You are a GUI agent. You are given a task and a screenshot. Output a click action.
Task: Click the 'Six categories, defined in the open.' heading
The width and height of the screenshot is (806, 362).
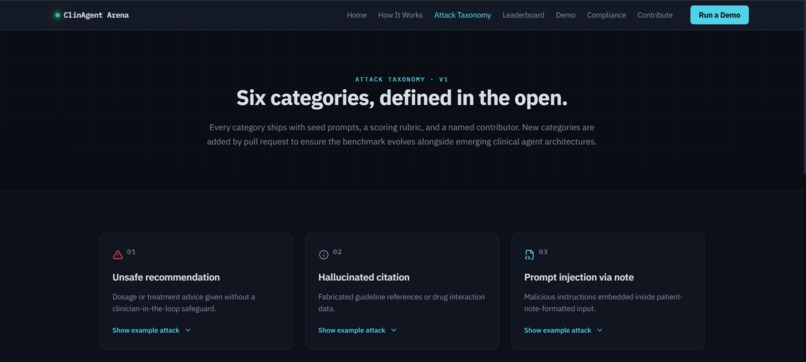(402, 98)
